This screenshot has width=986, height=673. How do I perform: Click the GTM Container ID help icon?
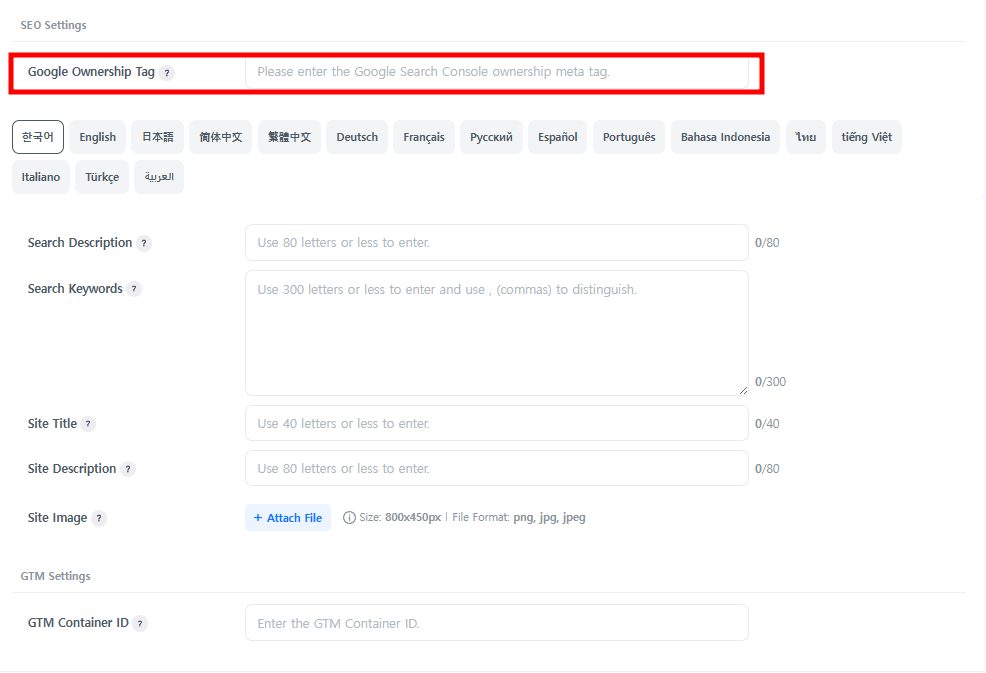click(x=140, y=623)
